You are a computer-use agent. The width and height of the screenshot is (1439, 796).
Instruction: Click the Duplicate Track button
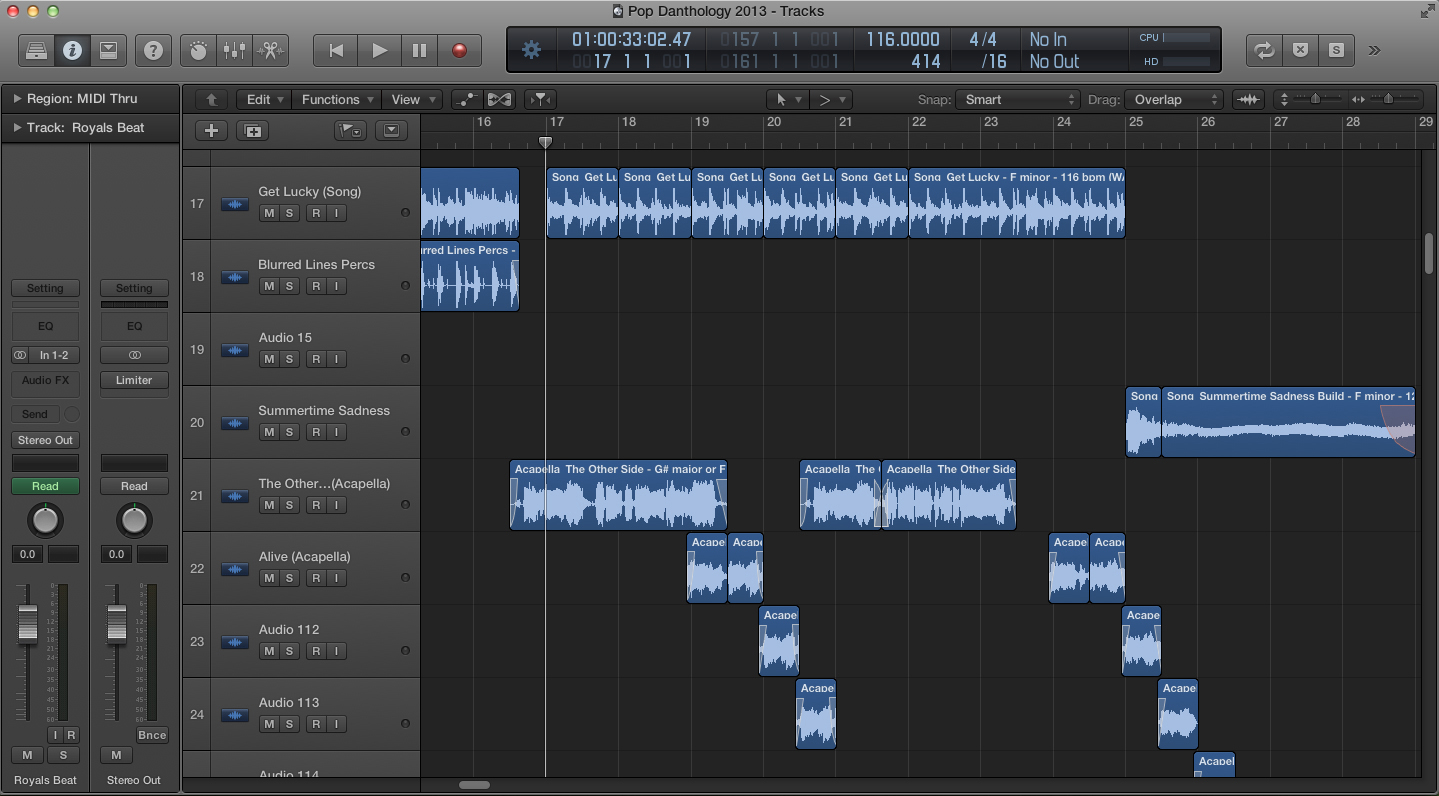253,131
